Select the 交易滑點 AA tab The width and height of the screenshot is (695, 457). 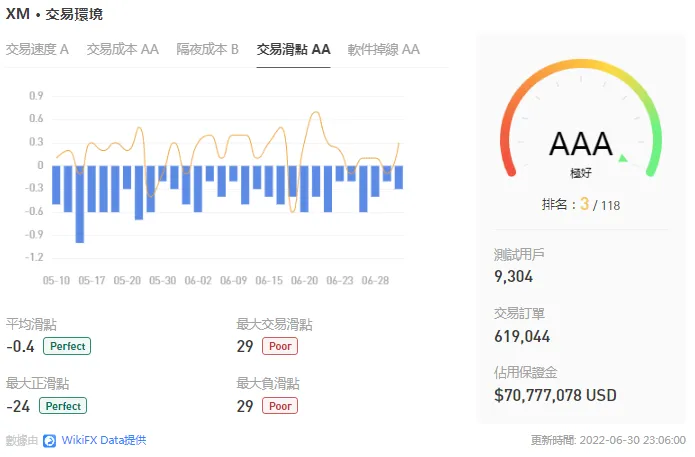point(293,49)
